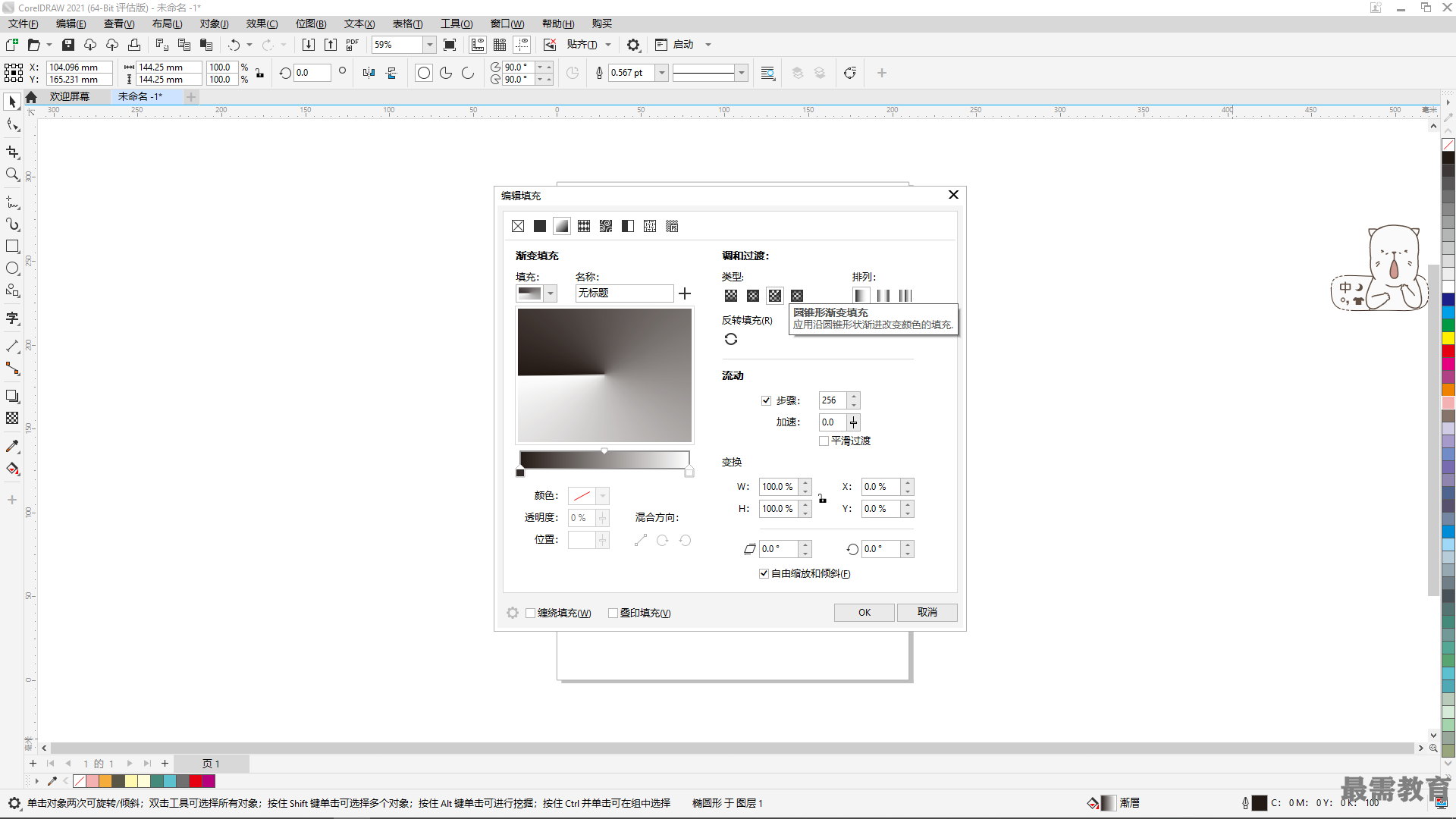
Task: Select the Crop tool in toolbox
Action: pos(12,152)
